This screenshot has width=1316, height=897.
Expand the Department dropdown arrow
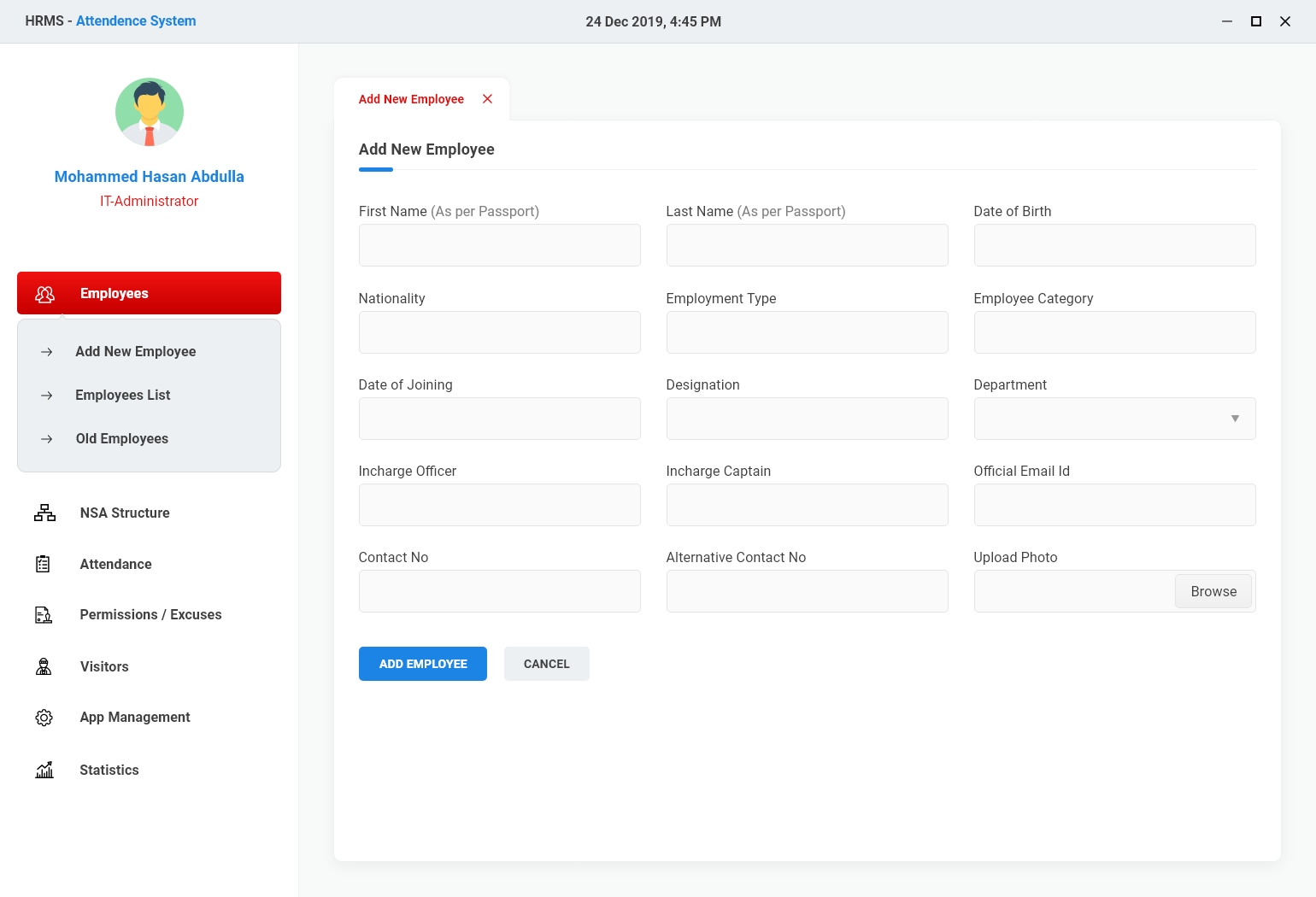click(x=1234, y=419)
